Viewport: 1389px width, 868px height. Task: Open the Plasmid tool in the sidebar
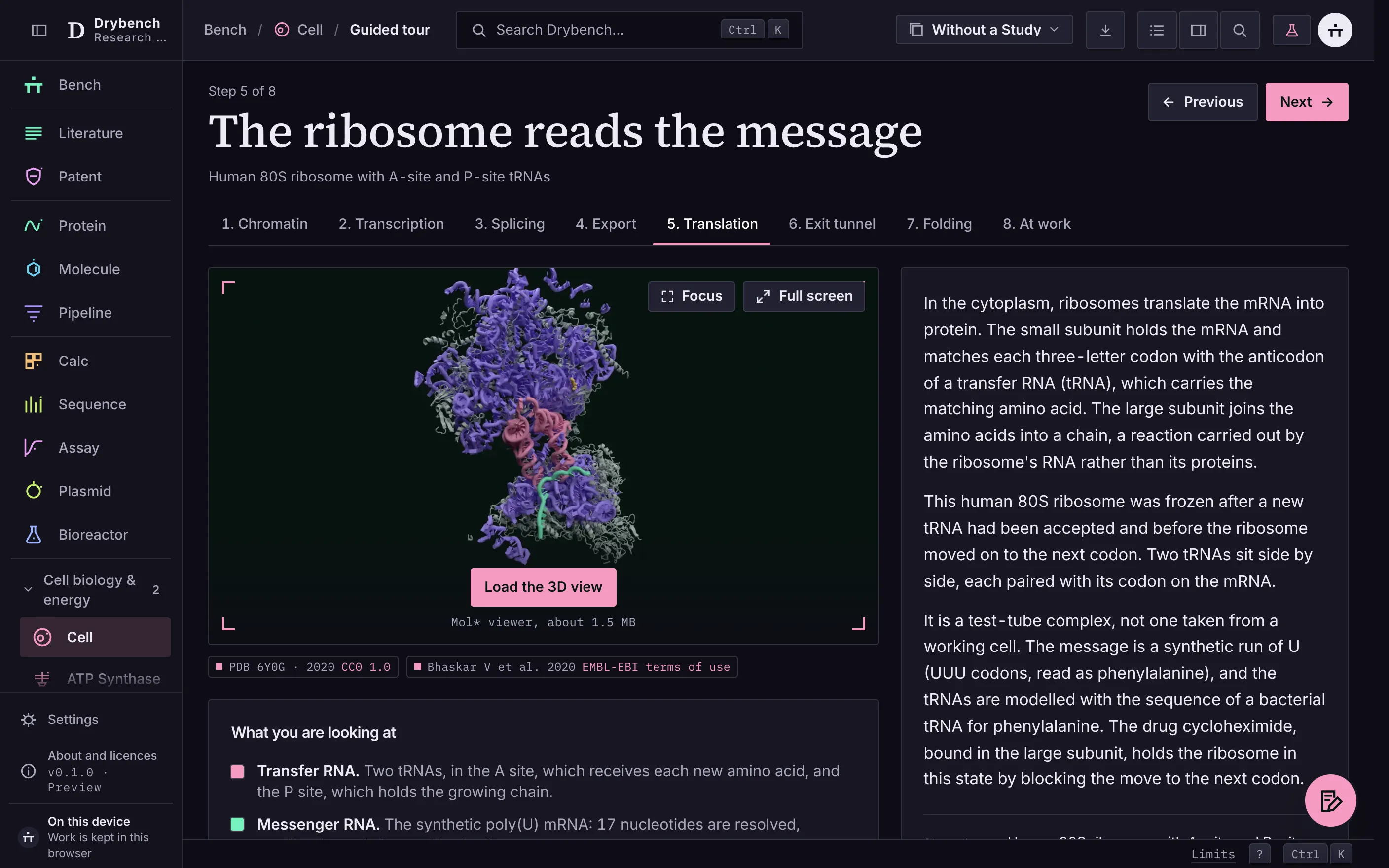[x=91, y=491]
